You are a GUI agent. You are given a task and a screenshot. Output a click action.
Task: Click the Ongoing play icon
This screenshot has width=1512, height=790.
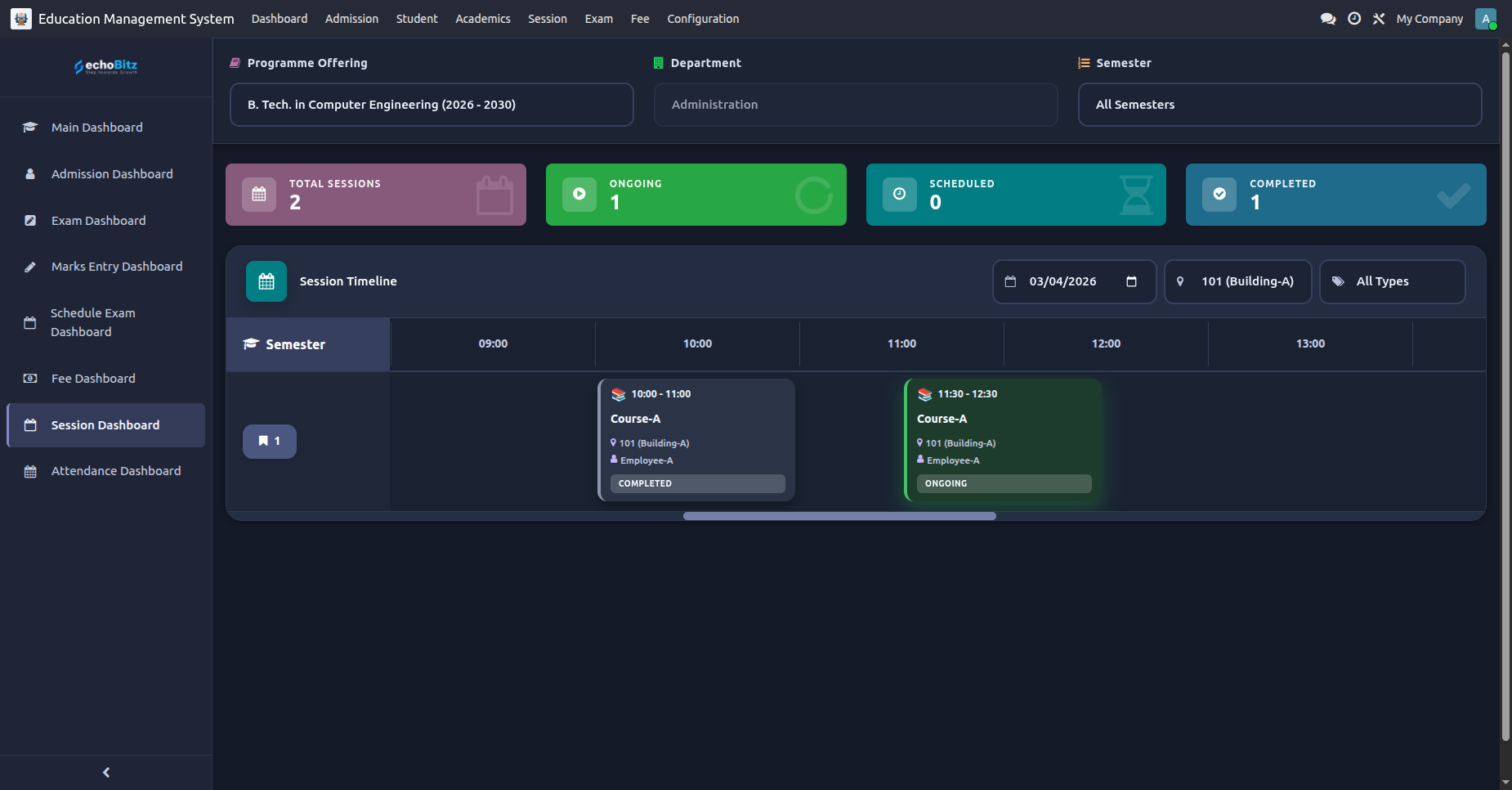(x=579, y=195)
